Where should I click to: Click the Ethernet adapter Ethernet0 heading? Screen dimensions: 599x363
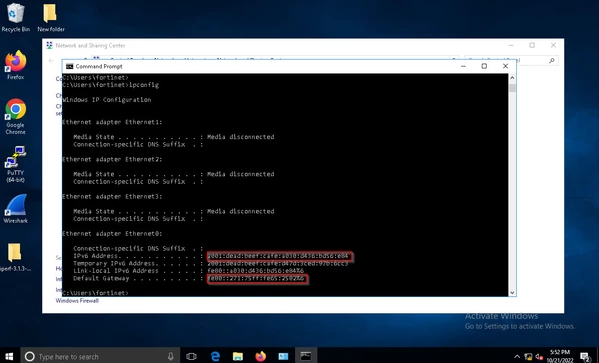click(x=112, y=233)
